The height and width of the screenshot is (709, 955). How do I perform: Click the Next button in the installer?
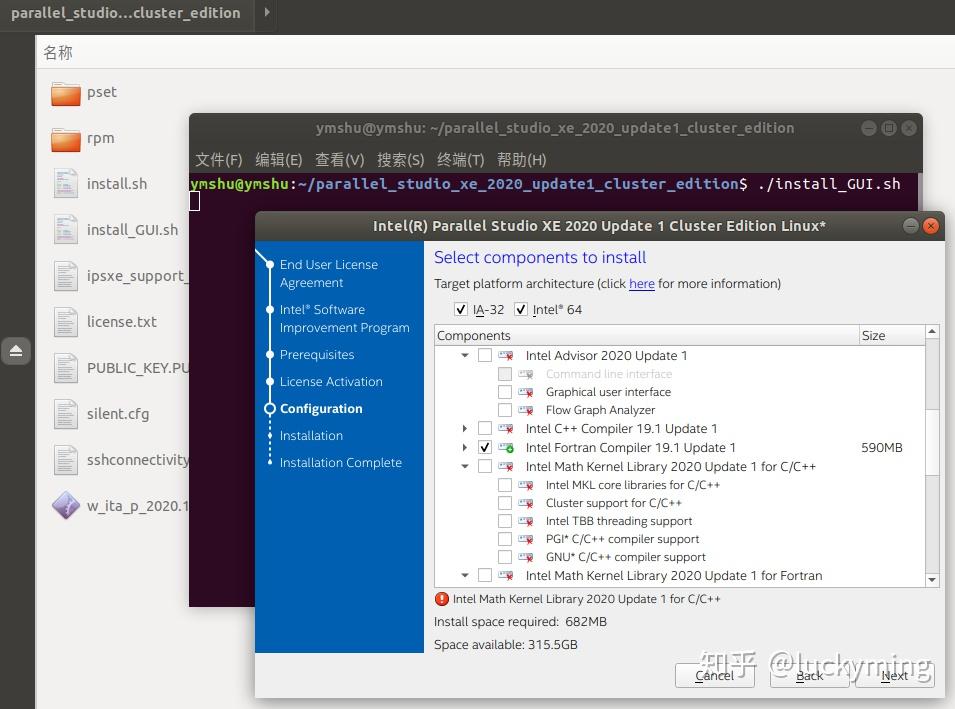tap(894, 676)
